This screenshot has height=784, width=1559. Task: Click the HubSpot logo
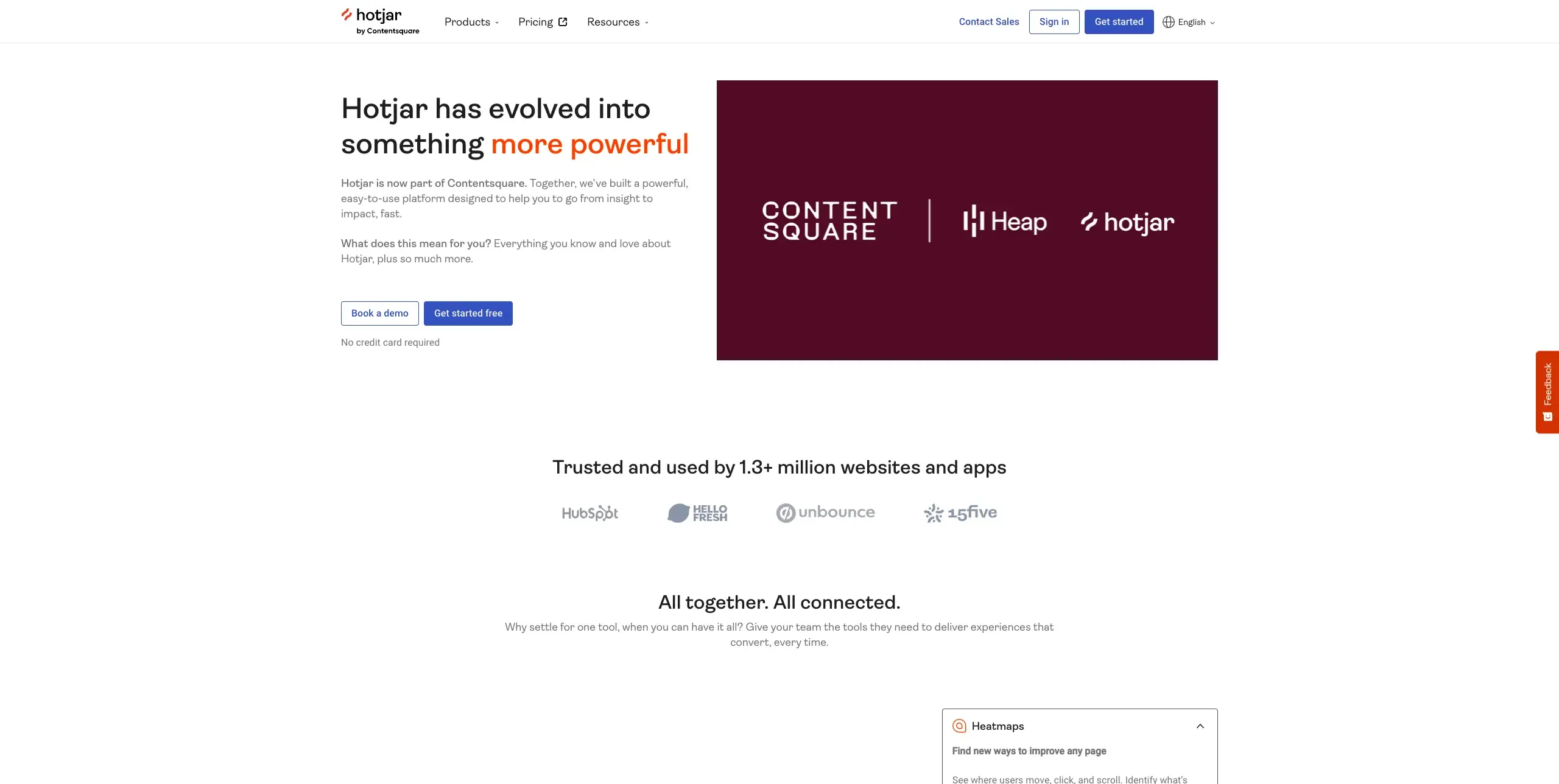coord(589,513)
